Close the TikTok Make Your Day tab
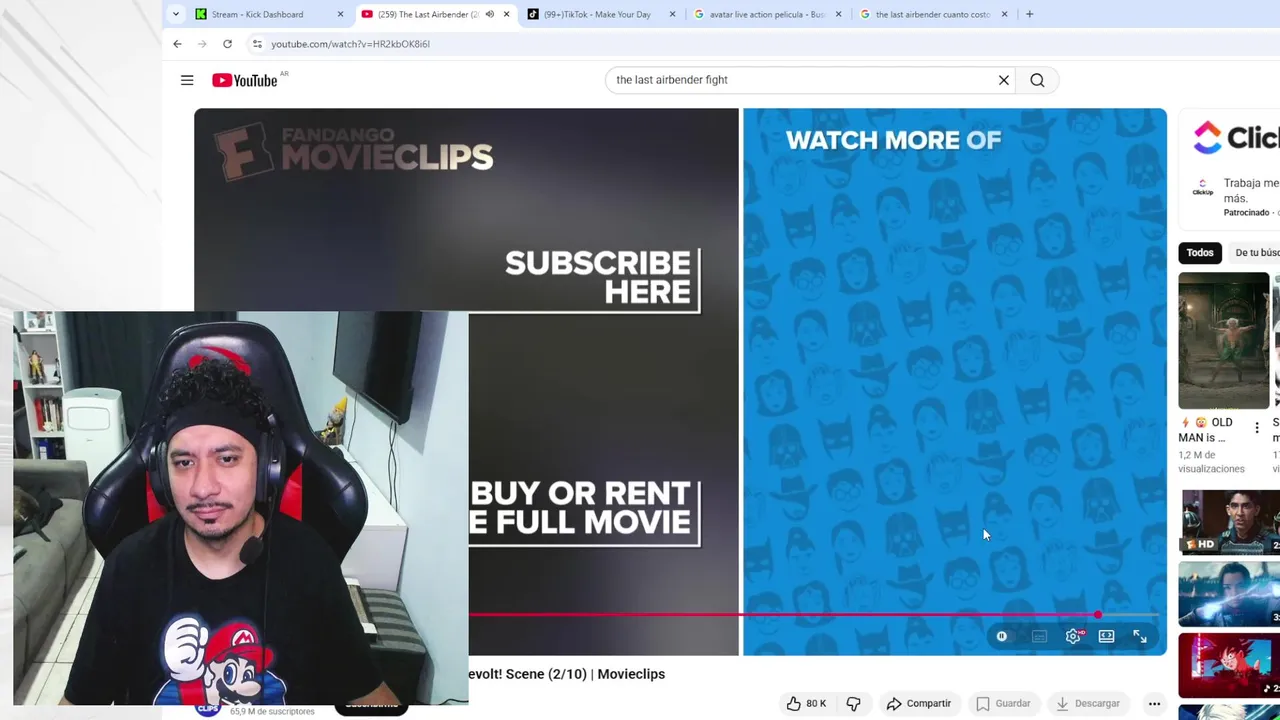 pyautogui.click(x=672, y=14)
